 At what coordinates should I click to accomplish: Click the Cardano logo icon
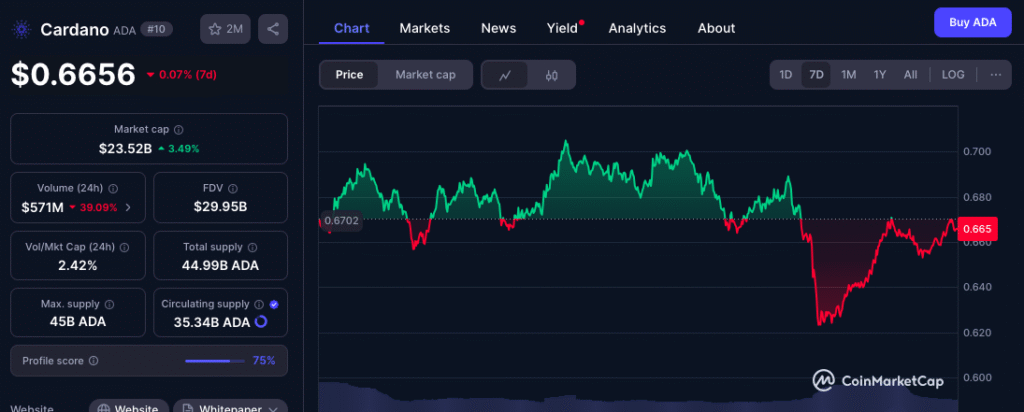point(23,29)
